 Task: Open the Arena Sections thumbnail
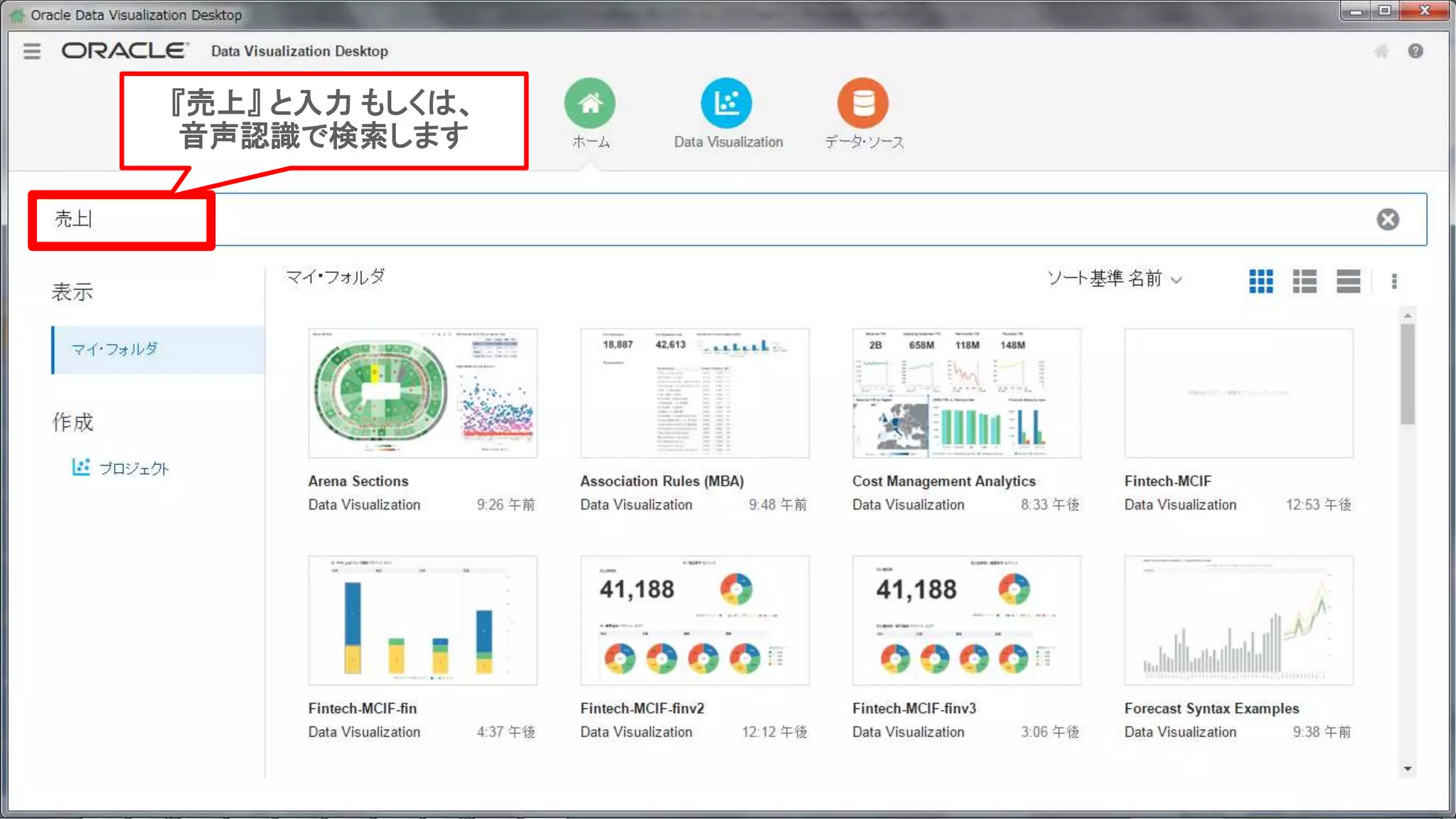coord(423,393)
